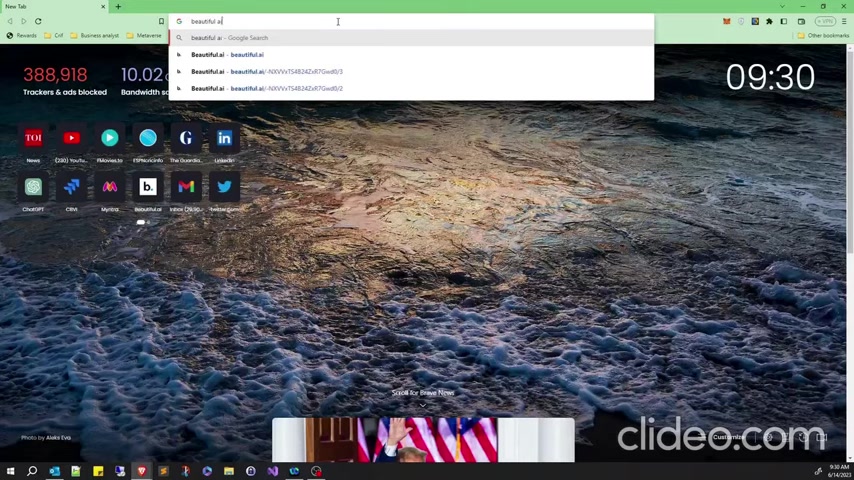Click Scroll for Brave News
This screenshot has width=854, height=480.
tap(423, 393)
